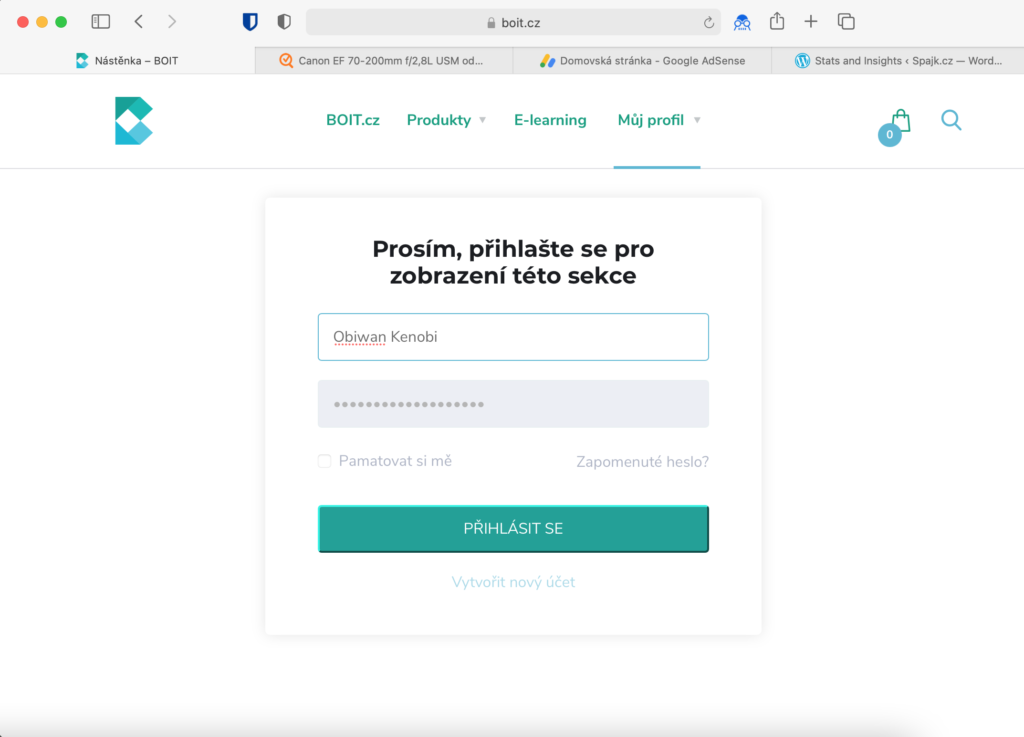
Task: Open the Safari privacy report shield icon
Action: 284,22
